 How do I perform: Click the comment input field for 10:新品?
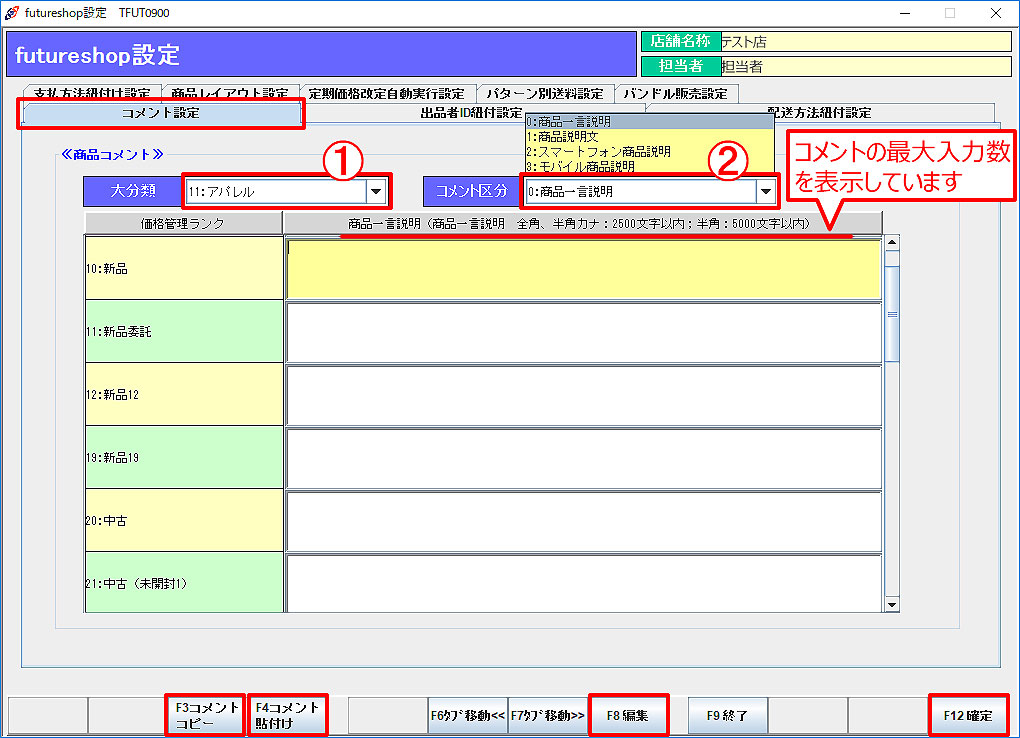(582, 269)
